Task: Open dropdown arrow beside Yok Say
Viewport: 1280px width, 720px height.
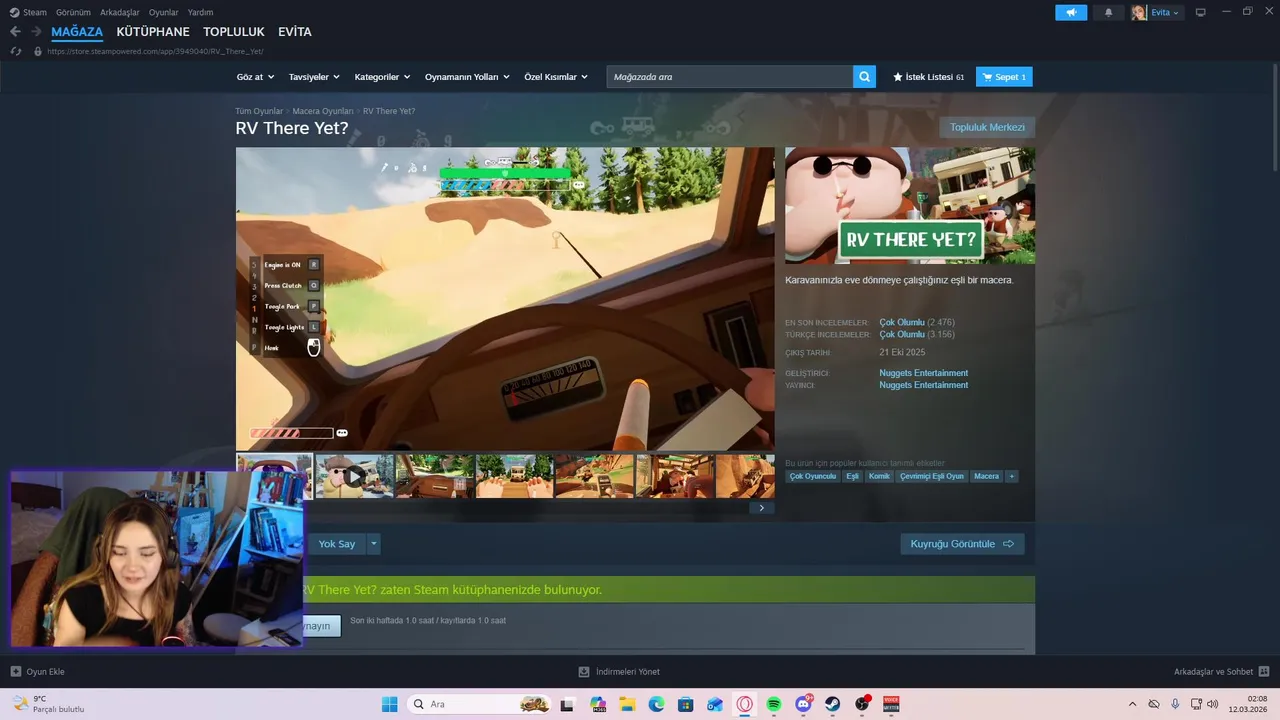Action: pos(374,544)
